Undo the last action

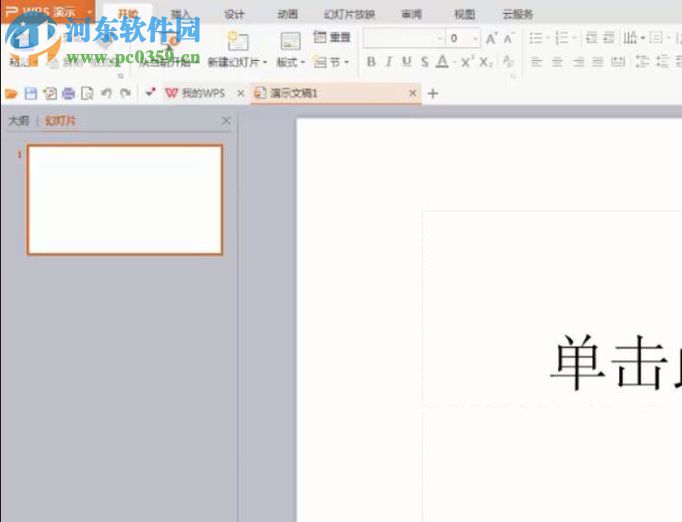coord(107,93)
